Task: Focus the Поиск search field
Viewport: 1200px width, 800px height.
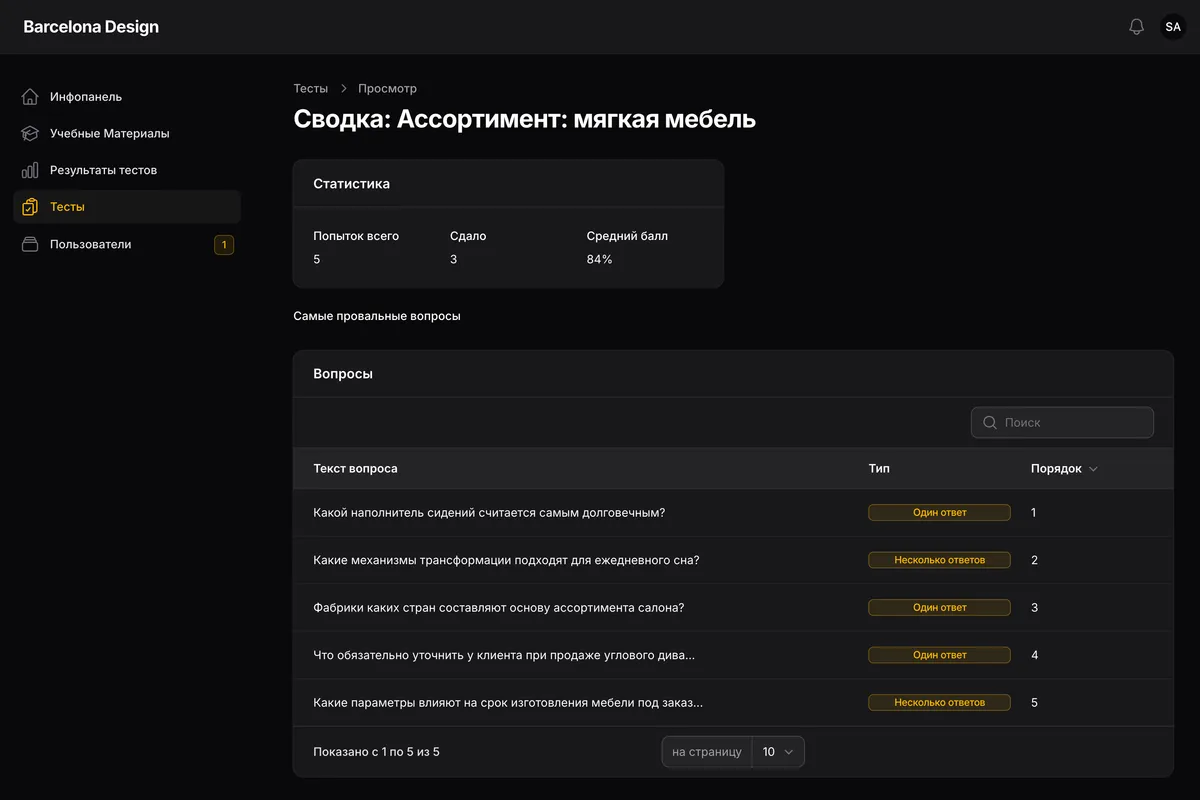Action: click(x=1062, y=422)
